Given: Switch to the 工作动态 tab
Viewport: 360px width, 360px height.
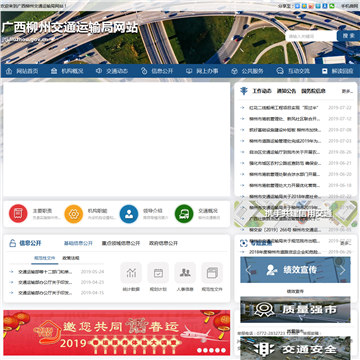Looking at the screenshot, I should coord(262,91).
